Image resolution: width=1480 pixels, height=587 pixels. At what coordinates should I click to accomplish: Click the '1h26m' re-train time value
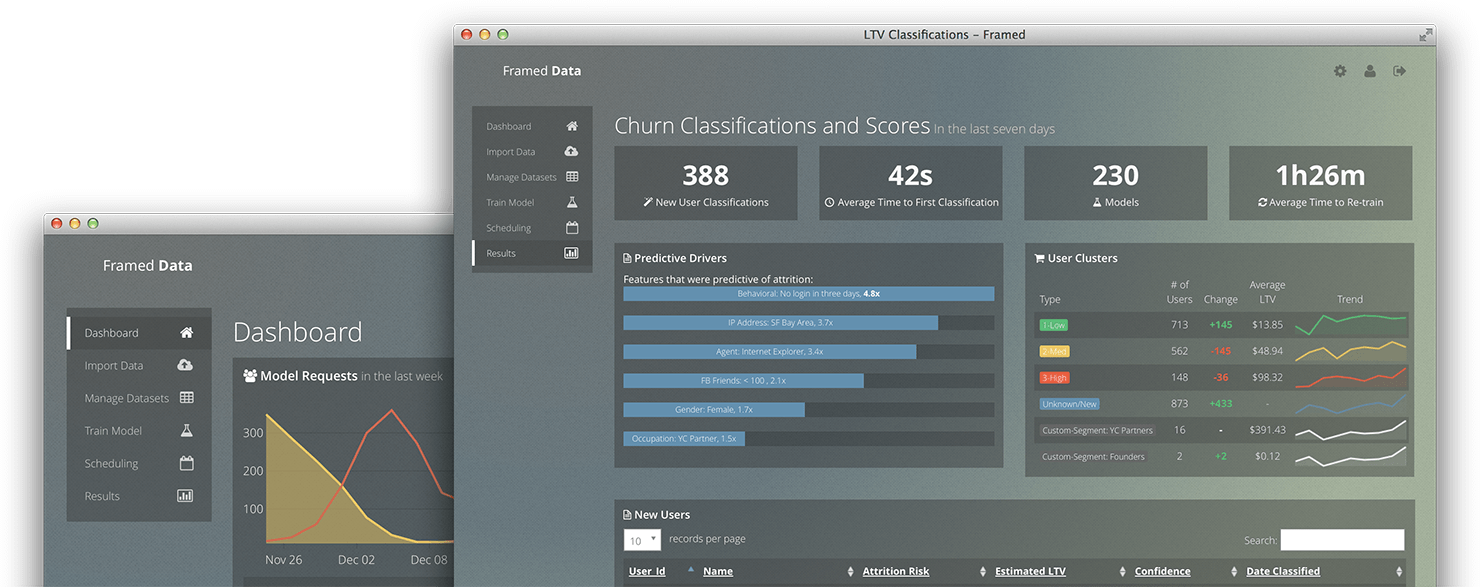(1320, 176)
